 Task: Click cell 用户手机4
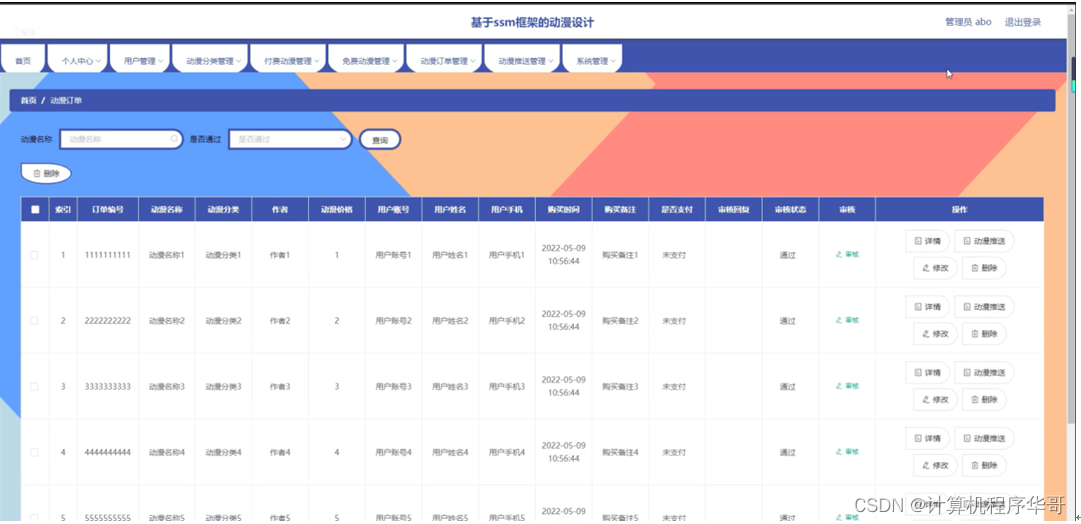507,452
